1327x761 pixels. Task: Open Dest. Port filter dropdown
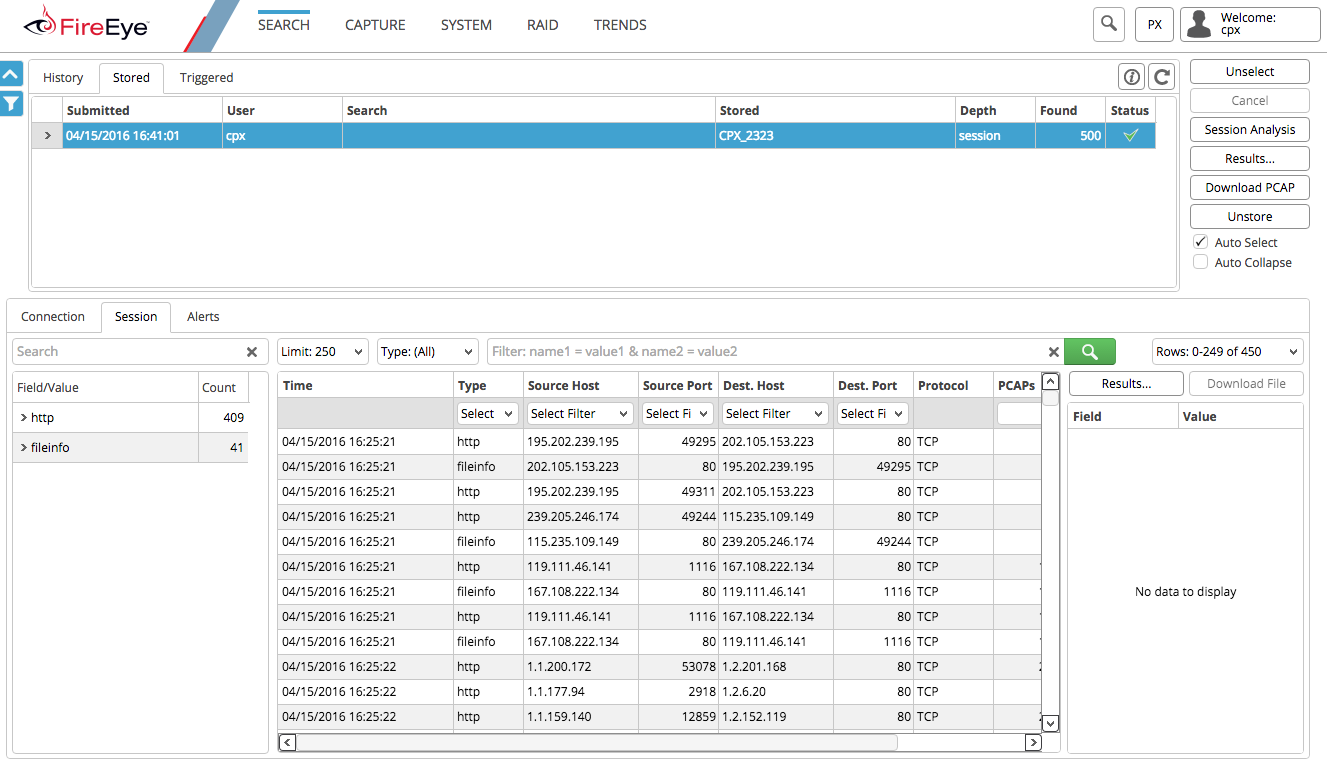pyautogui.click(x=872, y=413)
